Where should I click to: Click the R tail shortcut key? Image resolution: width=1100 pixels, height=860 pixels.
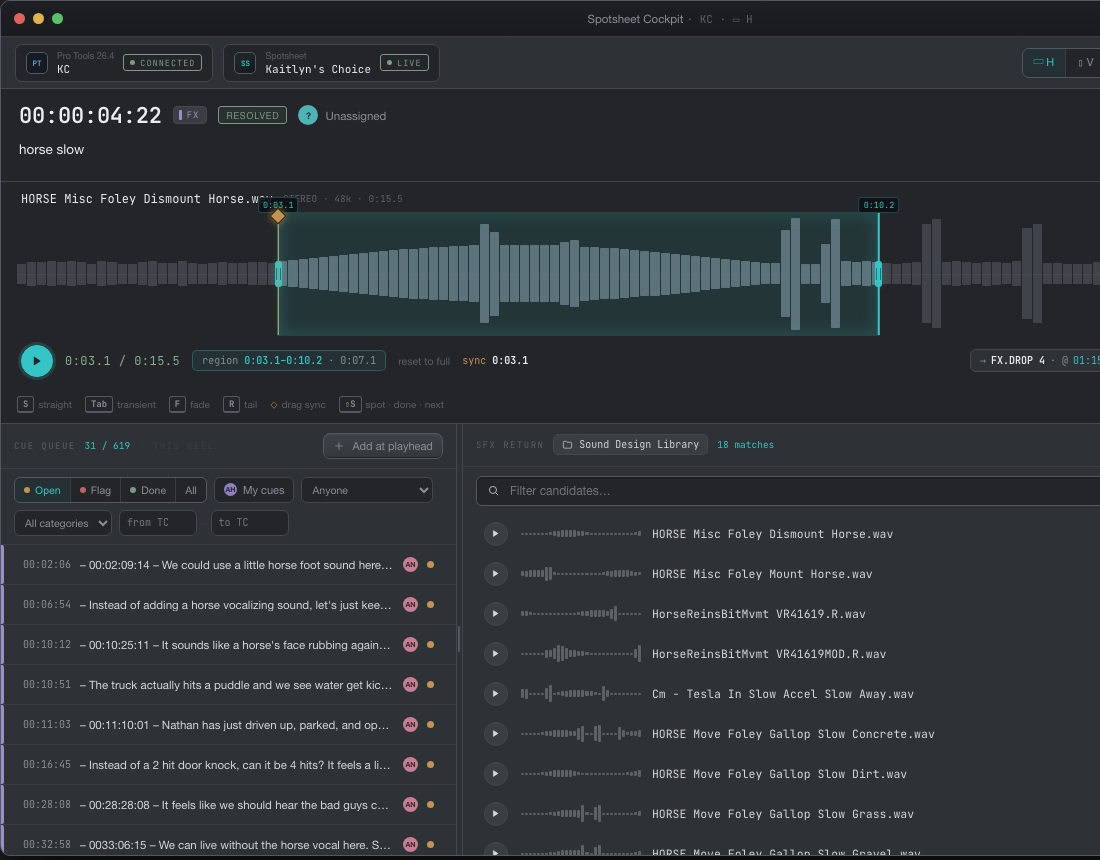point(232,404)
